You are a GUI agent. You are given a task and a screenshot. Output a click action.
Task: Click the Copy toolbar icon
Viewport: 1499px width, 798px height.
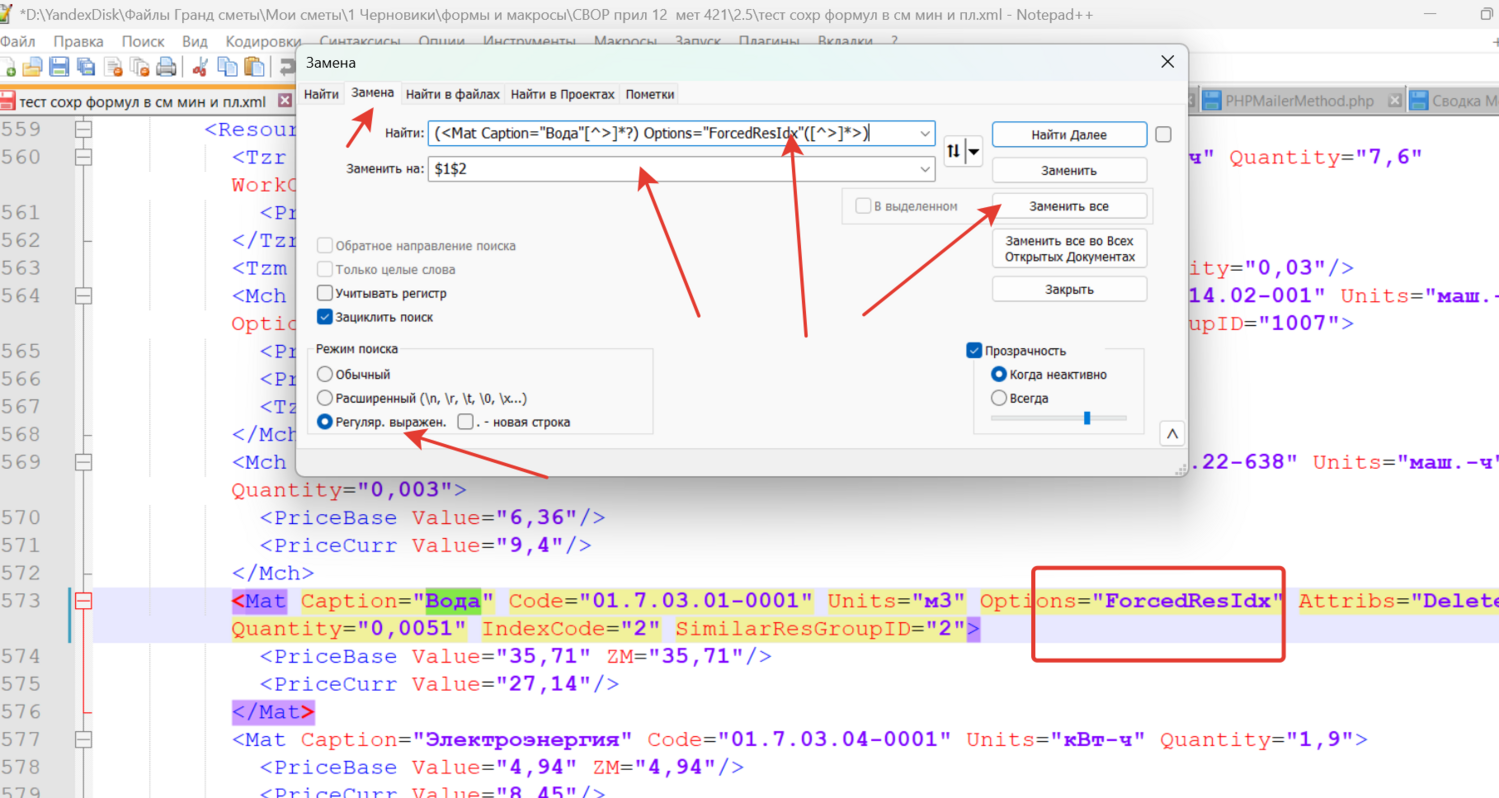point(227,67)
